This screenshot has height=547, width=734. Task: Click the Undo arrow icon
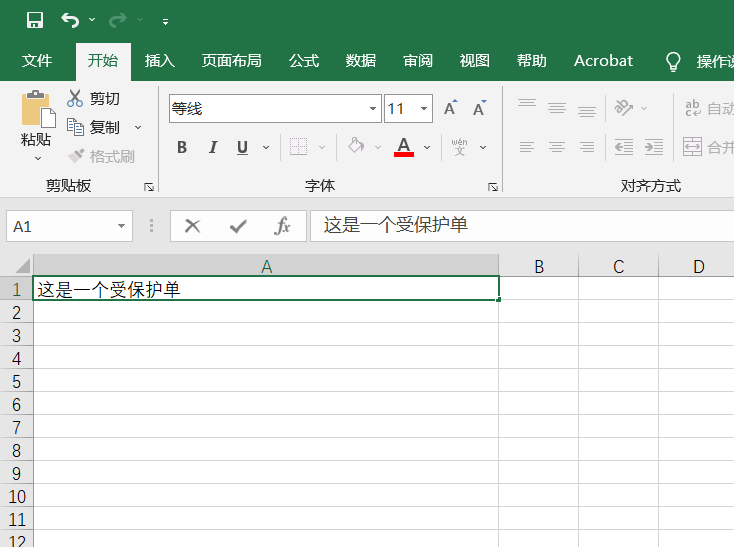click(x=69, y=20)
